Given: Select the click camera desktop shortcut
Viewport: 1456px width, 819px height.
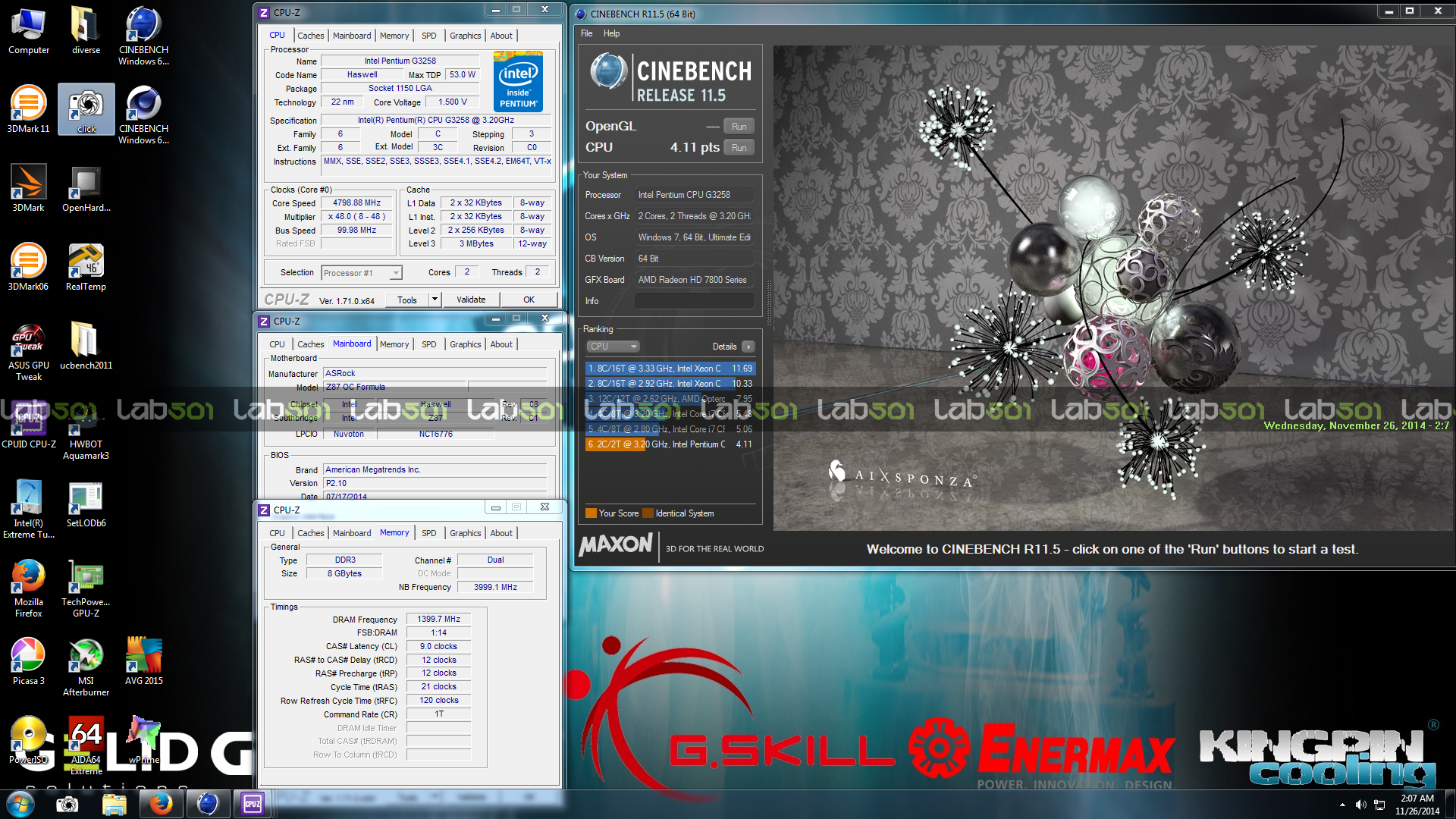Looking at the screenshot, I should click(86, 109).
